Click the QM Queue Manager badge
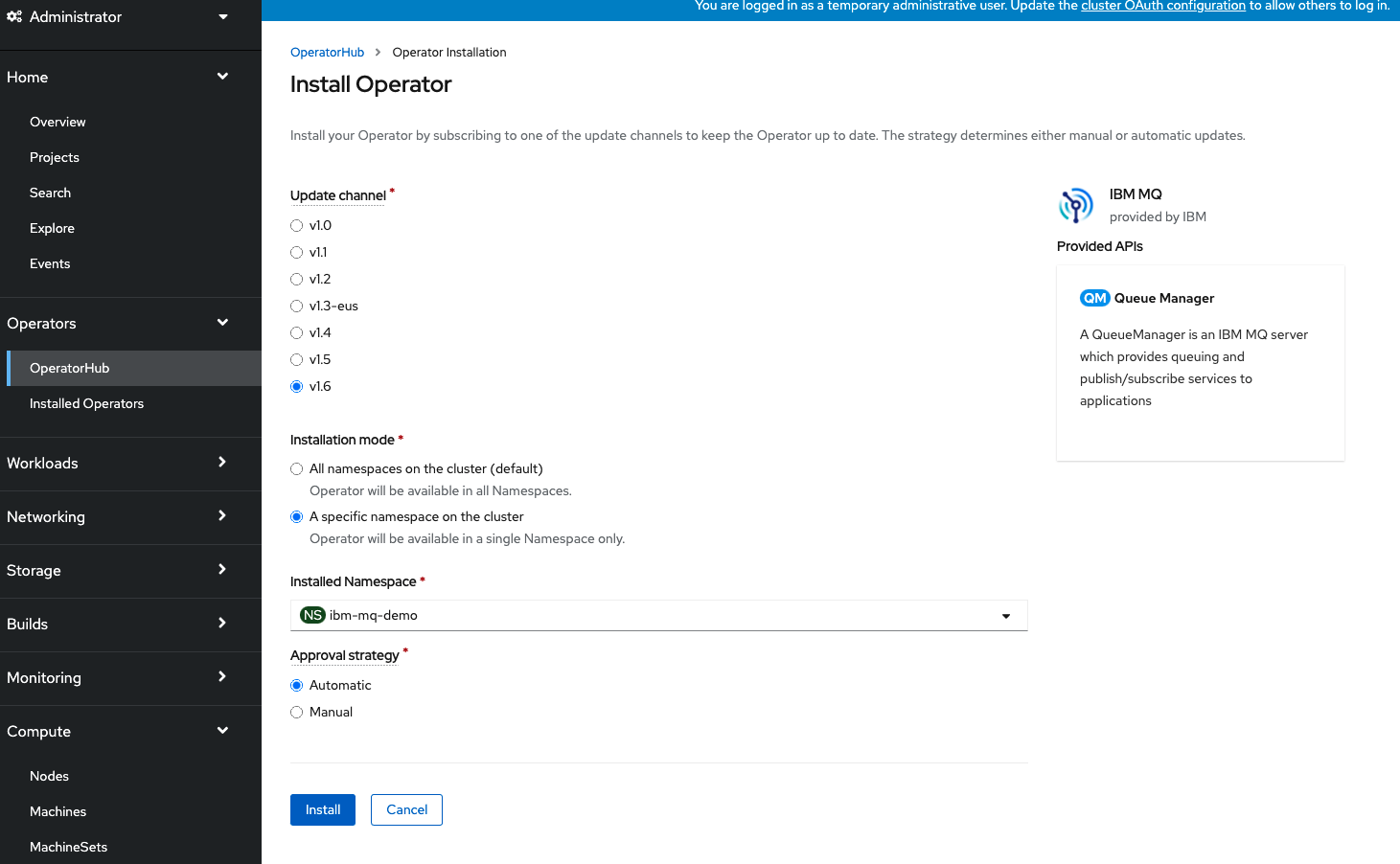Viewport: 1400px width, 864px height. [1094, 298]
